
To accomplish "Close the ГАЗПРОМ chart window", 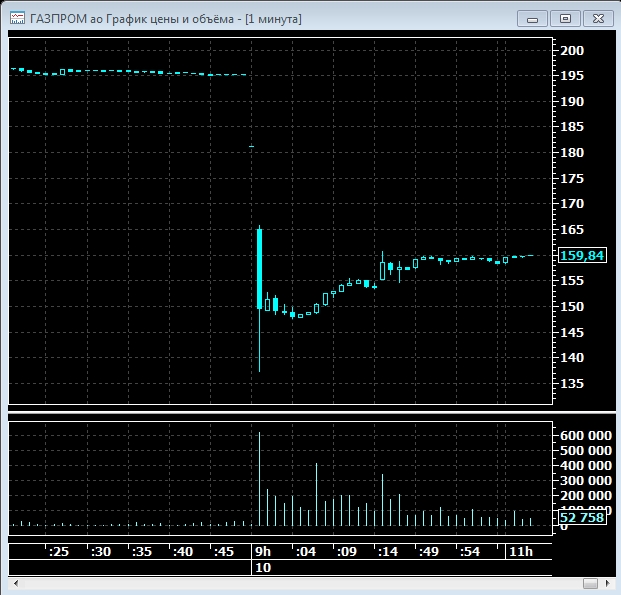I will pyautogui.click(x=597, y=18).
